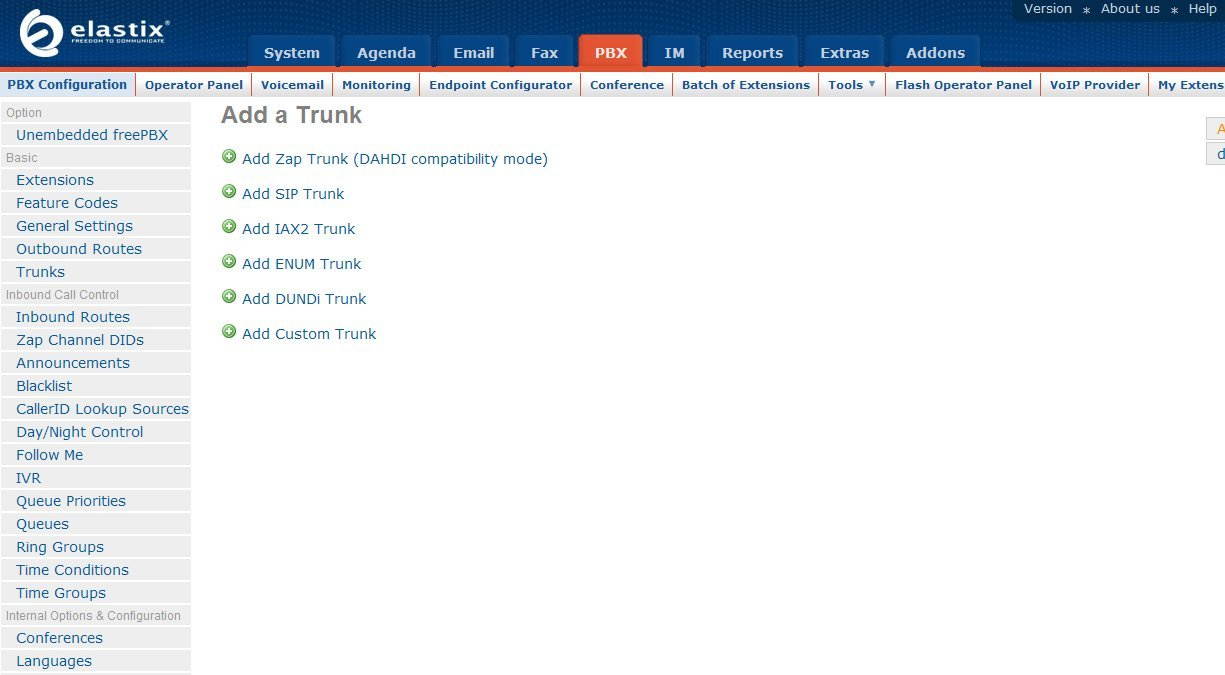Open the Tools dropdown menu
The image size is (1225, 675).
tap(850, 85)
